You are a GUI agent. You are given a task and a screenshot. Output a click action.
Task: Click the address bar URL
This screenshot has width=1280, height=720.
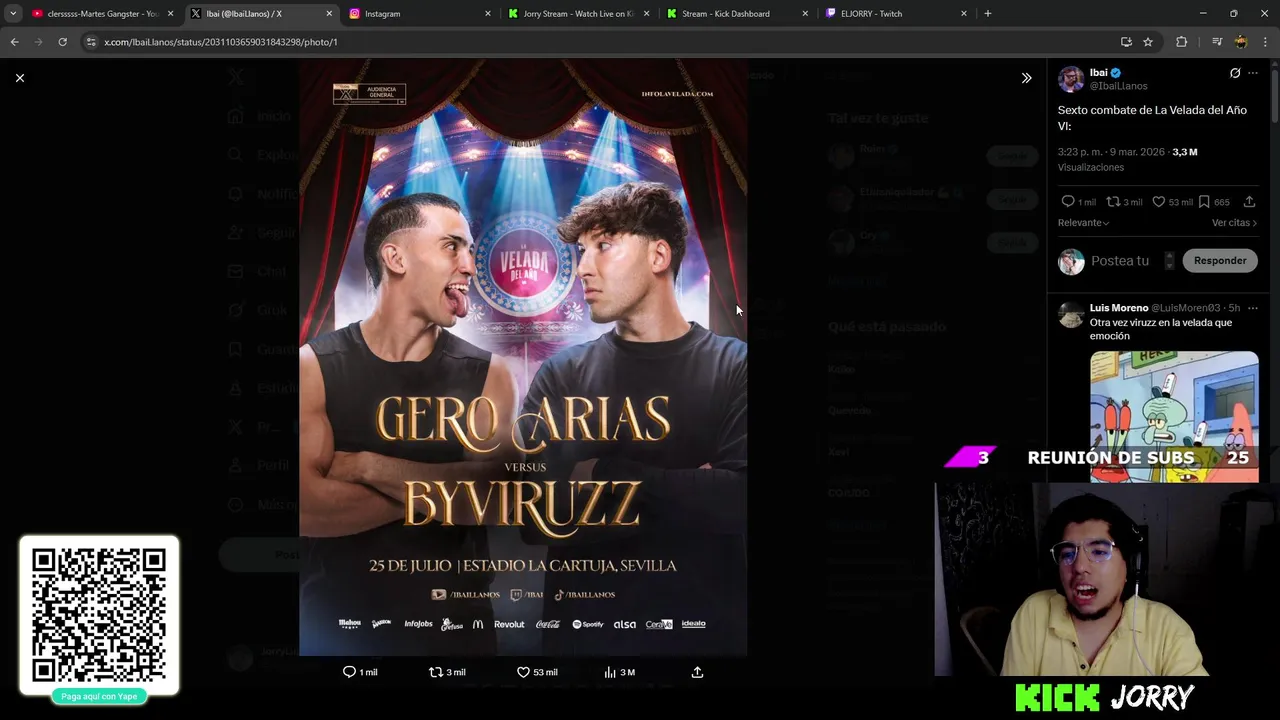point(221,42)
